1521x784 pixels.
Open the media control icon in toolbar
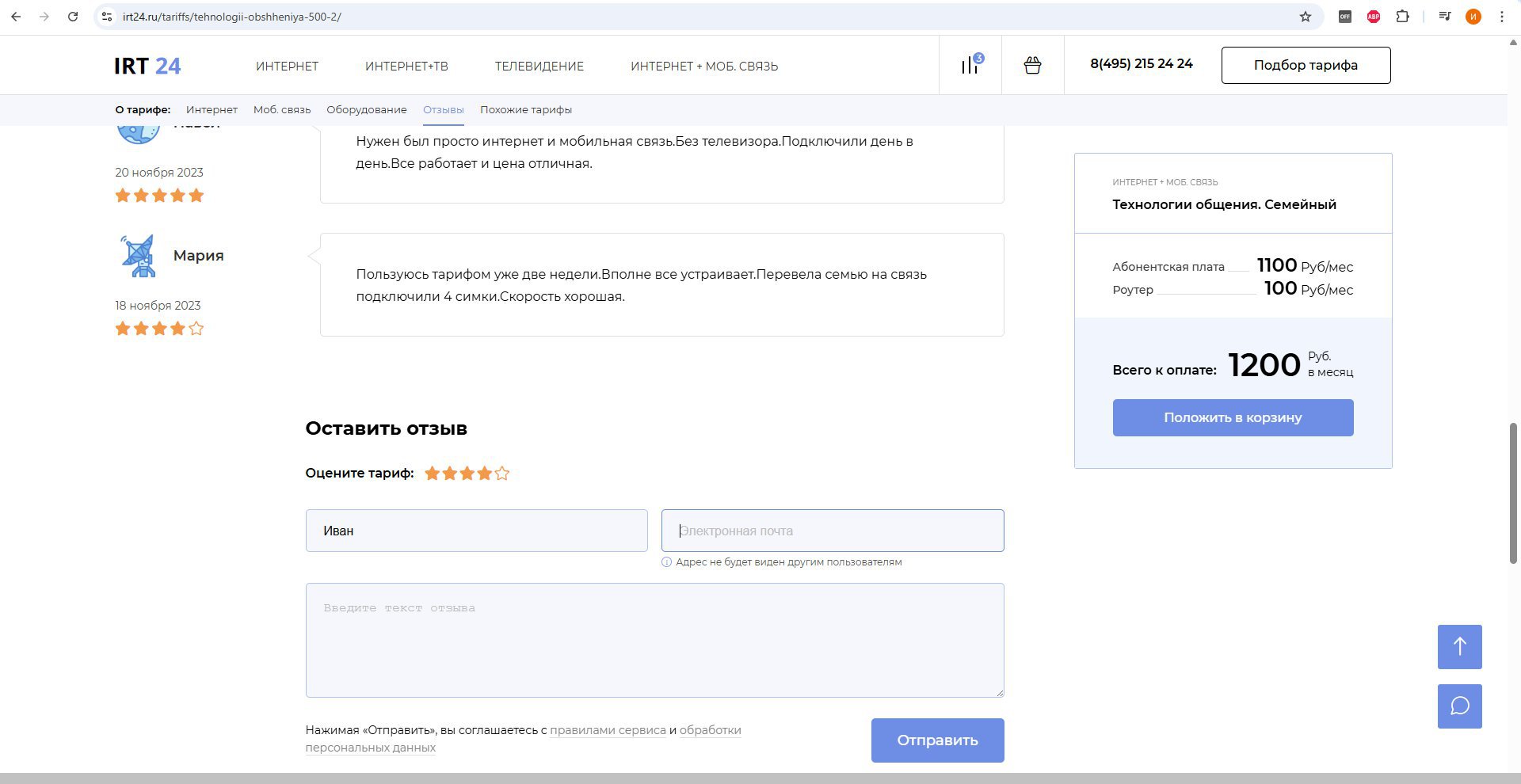pos(1445,17)
